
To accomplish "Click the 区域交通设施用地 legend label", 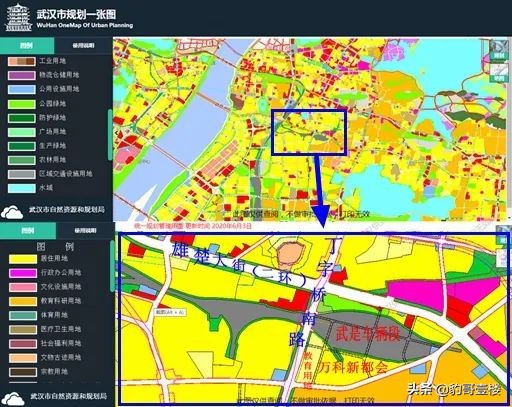I will point(66,173).
